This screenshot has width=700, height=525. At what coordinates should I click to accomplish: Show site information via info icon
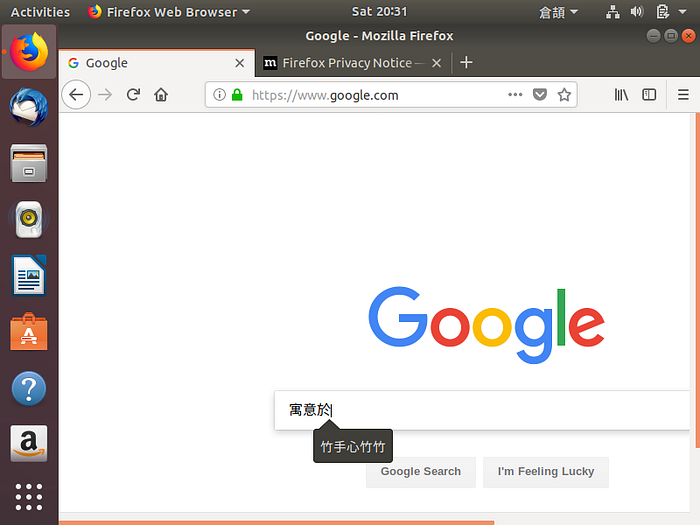(219, 95)
